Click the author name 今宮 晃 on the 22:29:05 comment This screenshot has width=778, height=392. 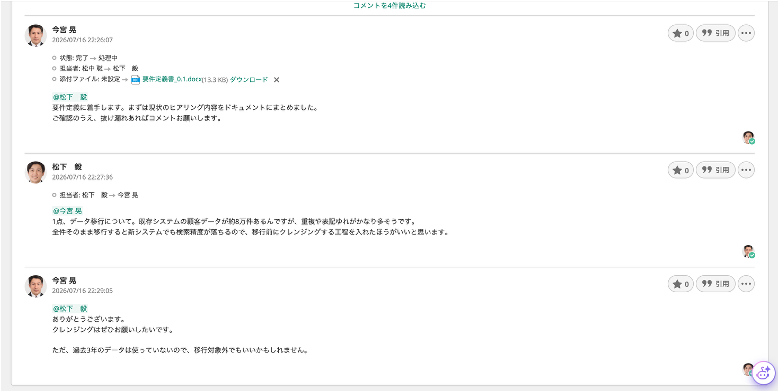[64, 280]
